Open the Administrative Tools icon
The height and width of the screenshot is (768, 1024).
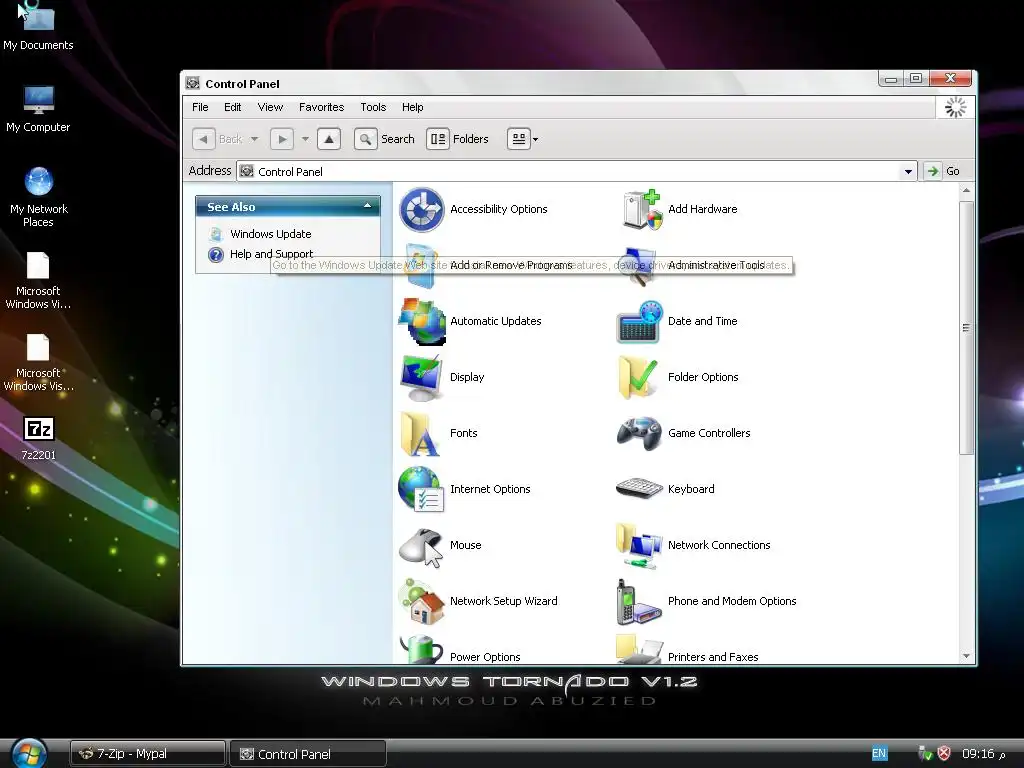coord(638,266)
